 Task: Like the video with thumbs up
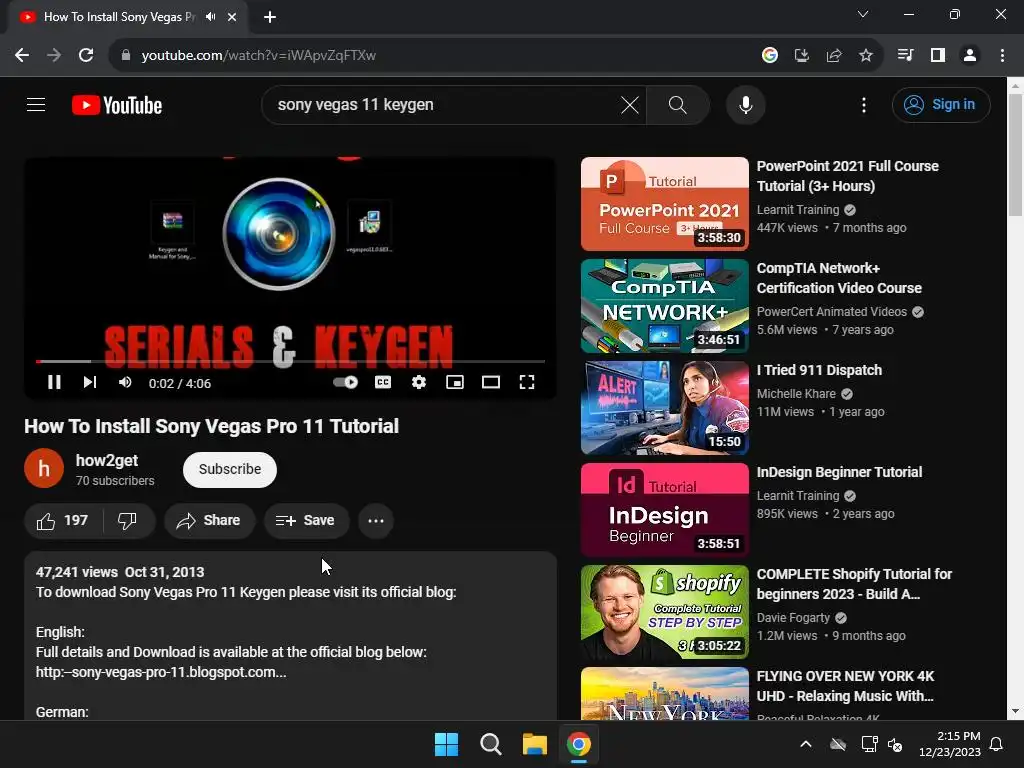point(63,520)
